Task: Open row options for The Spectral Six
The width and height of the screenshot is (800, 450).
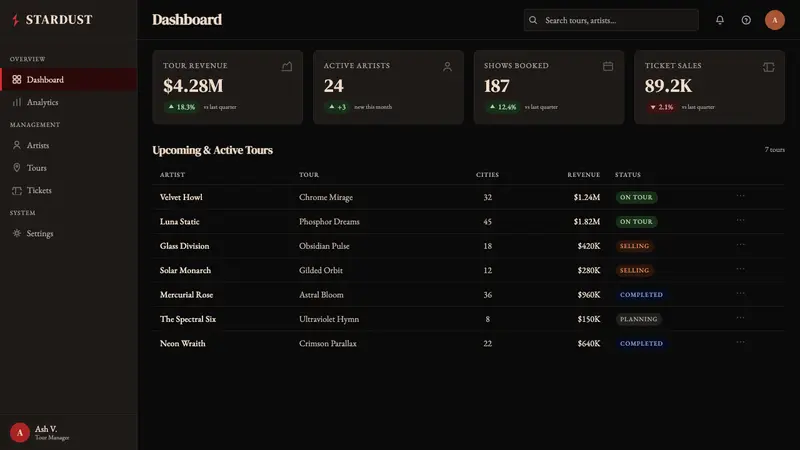Action: [740, 318]
